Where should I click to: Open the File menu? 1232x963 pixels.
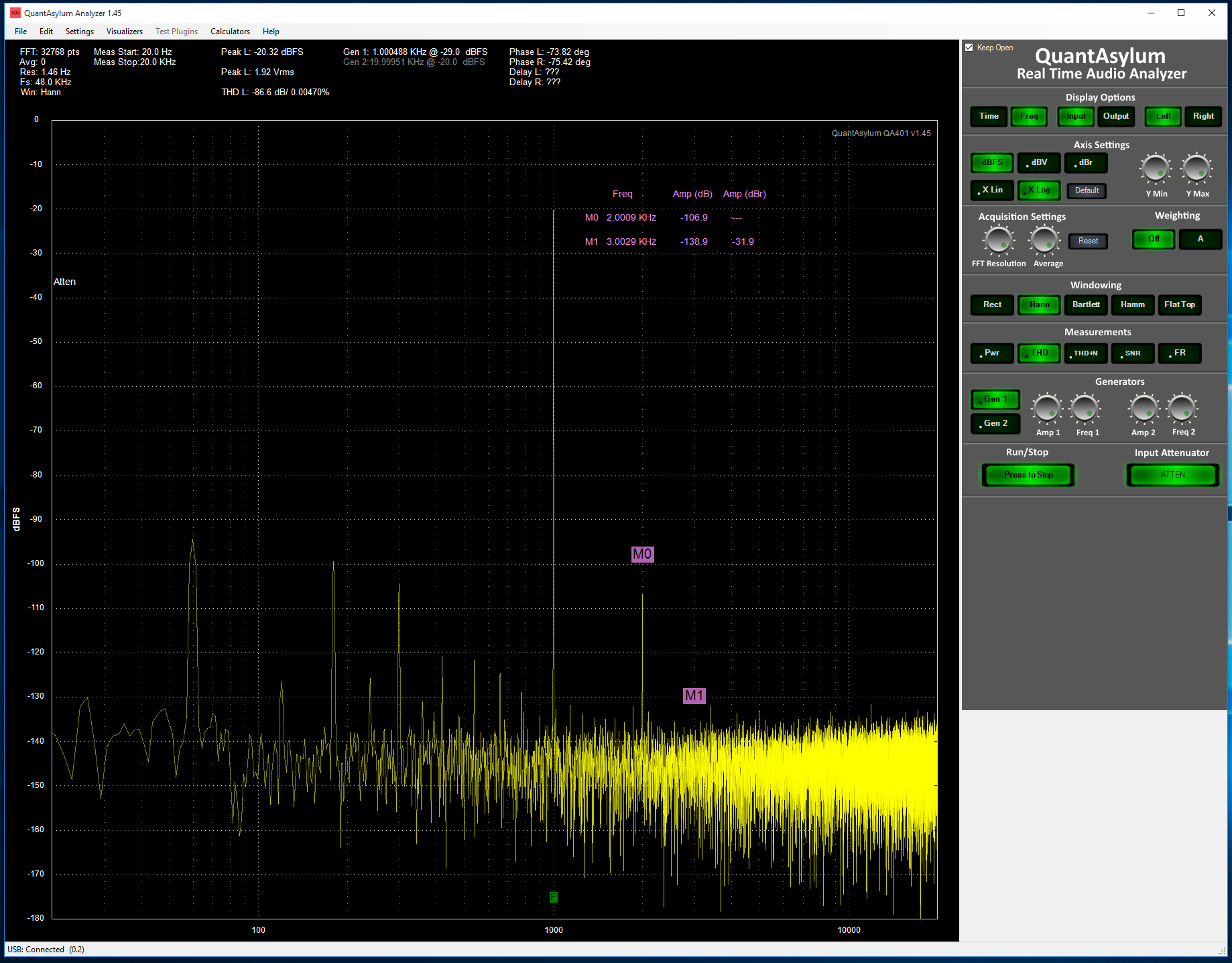21,32
